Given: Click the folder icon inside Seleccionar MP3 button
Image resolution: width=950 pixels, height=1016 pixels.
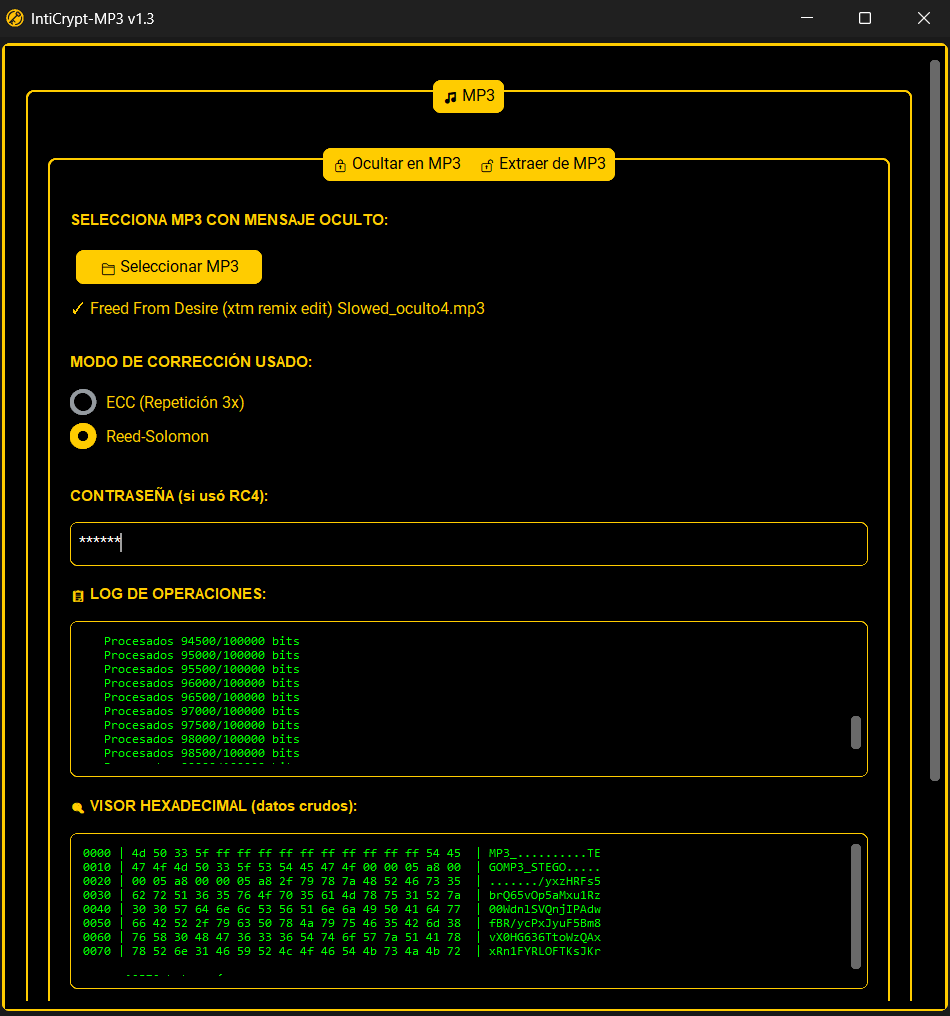Looking at the screenshot, I should 110,267.
